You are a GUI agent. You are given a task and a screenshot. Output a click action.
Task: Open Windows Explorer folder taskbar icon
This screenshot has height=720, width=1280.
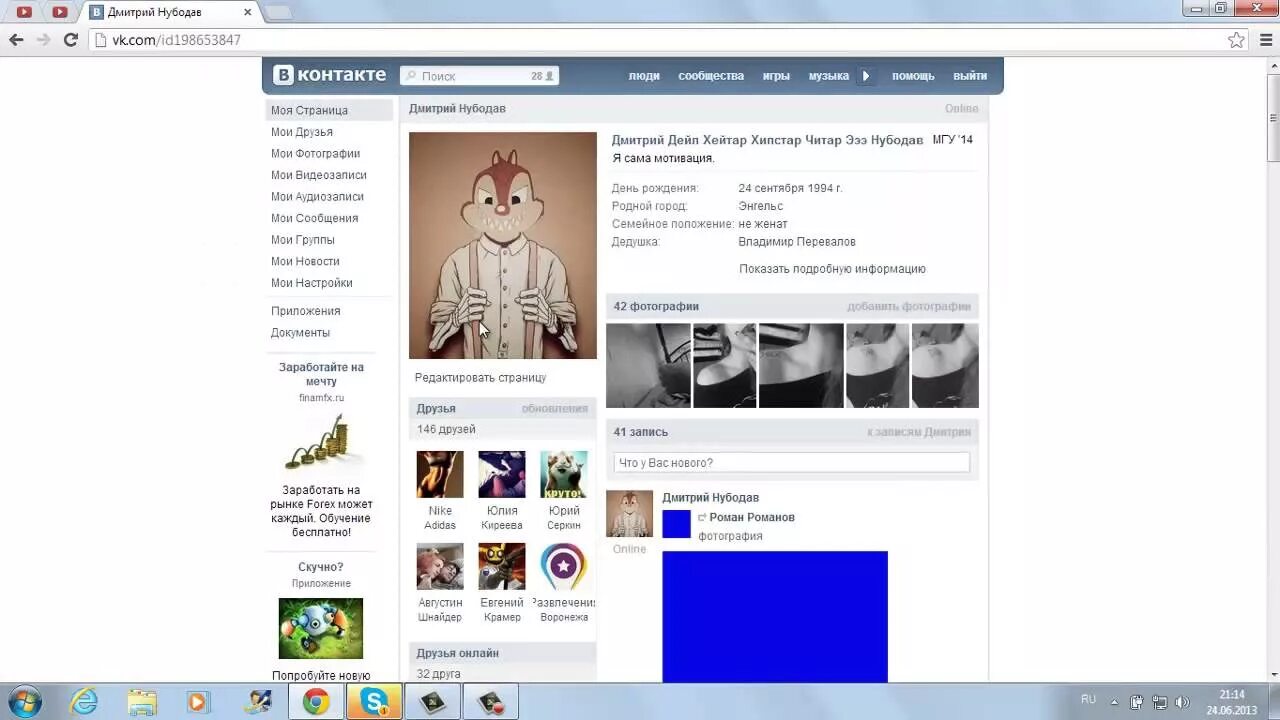(x=142, y=702)
